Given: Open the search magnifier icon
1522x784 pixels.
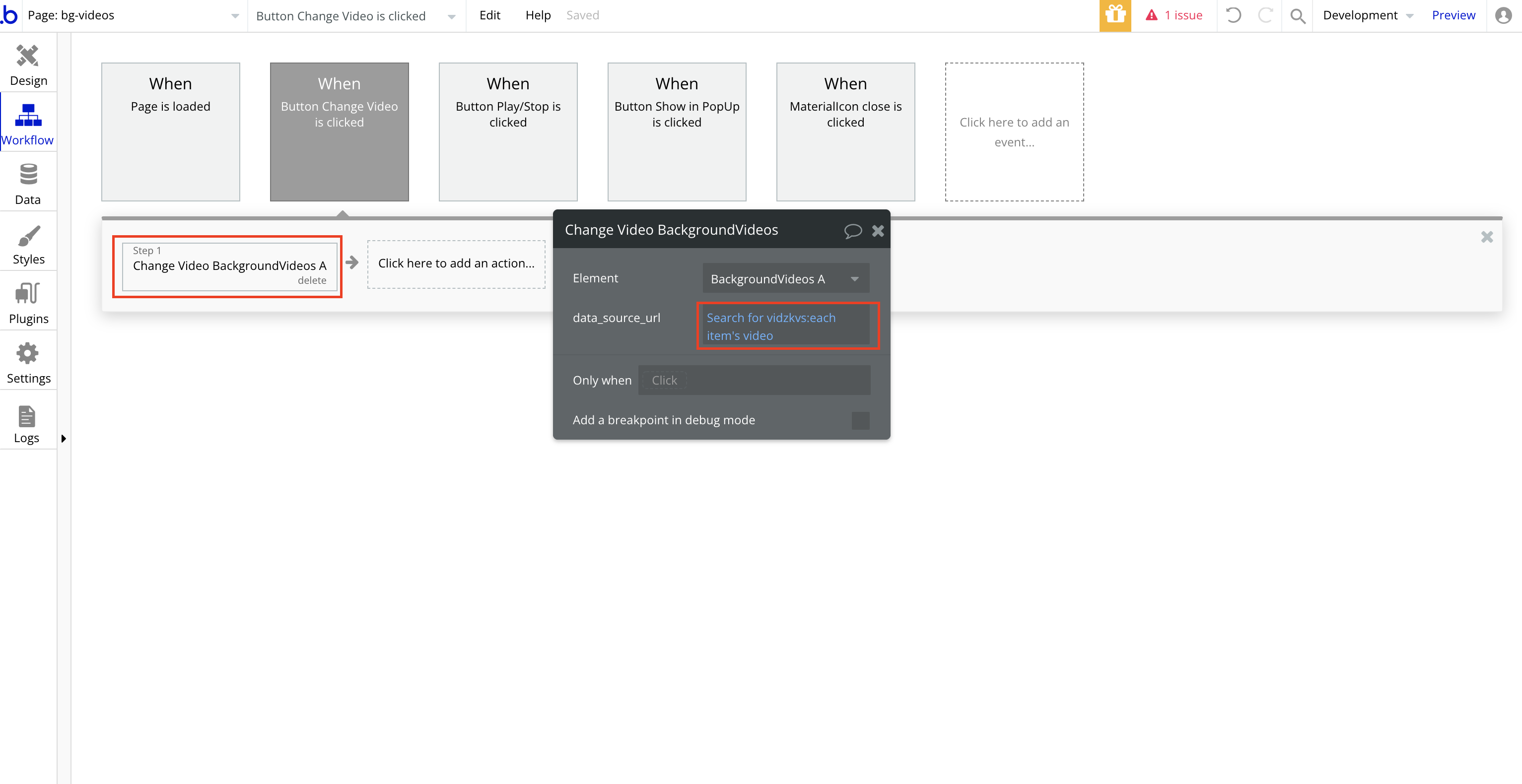Looking at the screenshot, I should (1298, 16).
